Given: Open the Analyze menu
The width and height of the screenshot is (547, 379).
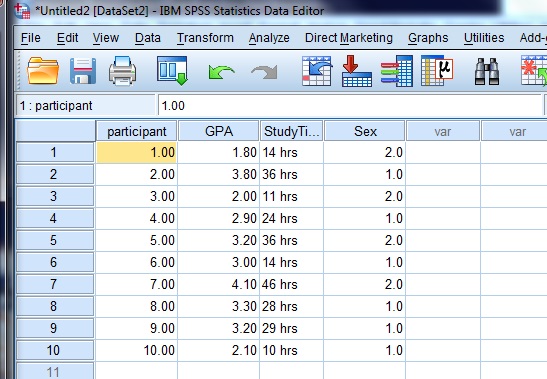Looking at the screenshot, I should 269,38.
